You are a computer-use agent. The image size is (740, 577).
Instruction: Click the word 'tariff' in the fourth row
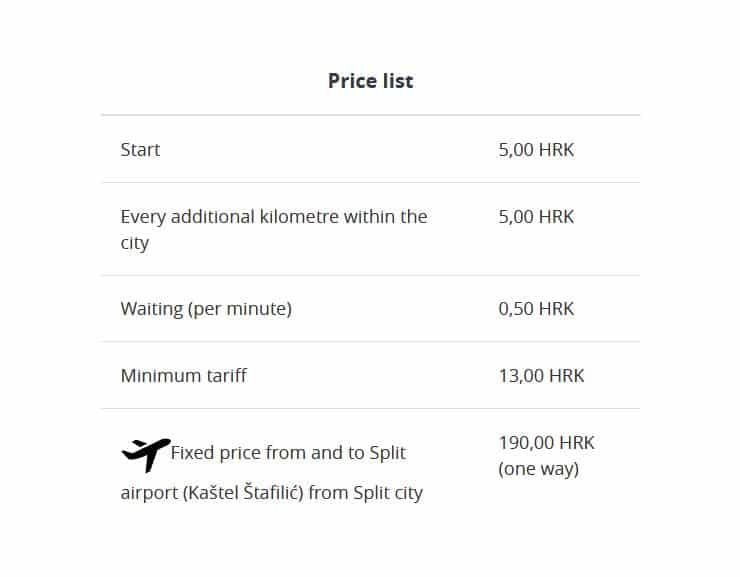[226, 376]
